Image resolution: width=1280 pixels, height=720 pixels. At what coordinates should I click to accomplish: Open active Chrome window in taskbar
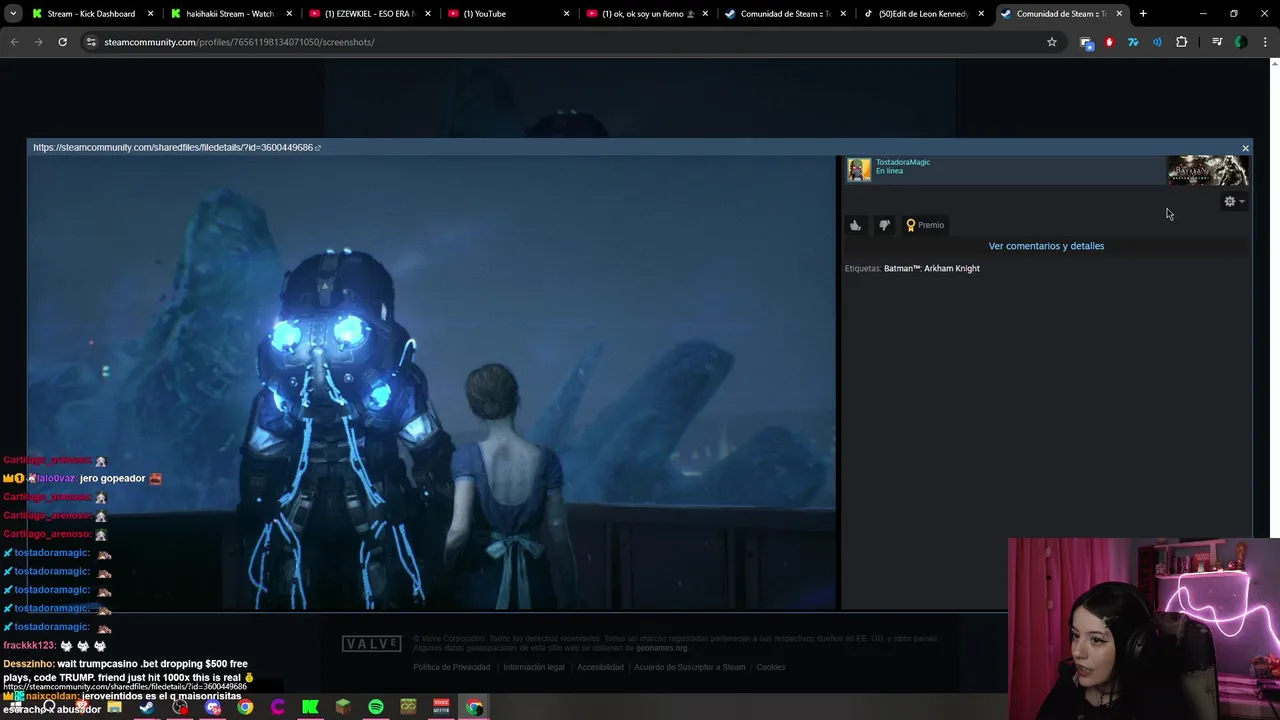[x=474, y=707]
